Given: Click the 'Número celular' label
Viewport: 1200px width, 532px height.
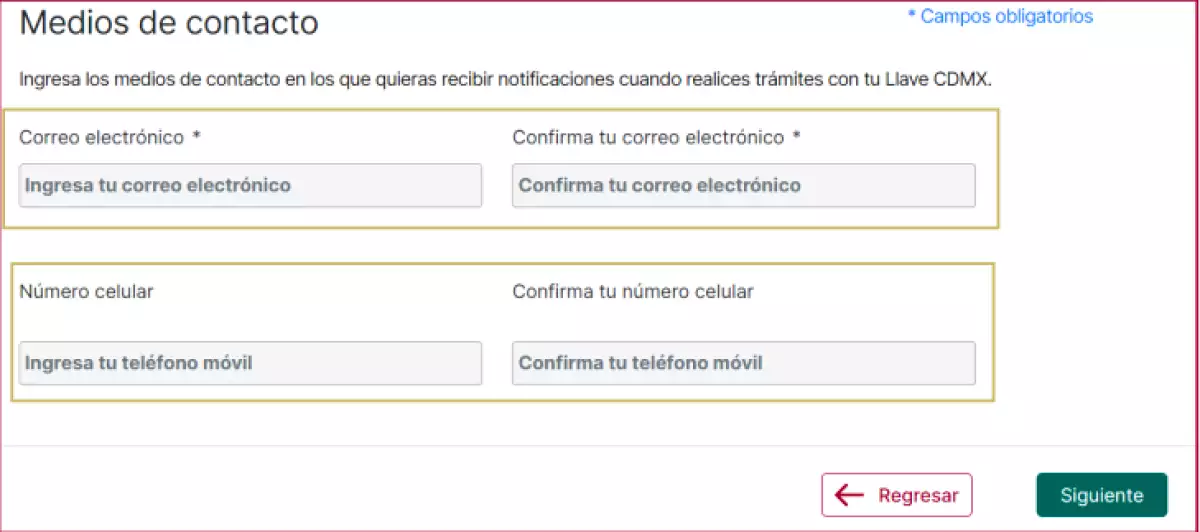Looking at the screenshot, I should [x=86, y=292].
